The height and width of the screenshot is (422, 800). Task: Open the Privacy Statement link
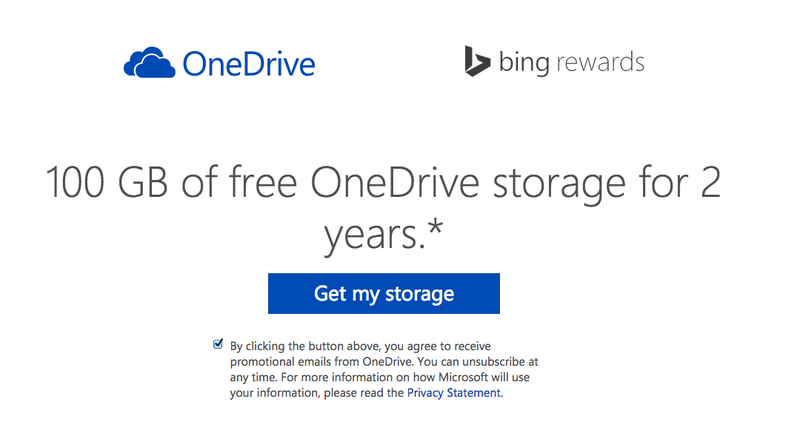[x=454, y=393]
